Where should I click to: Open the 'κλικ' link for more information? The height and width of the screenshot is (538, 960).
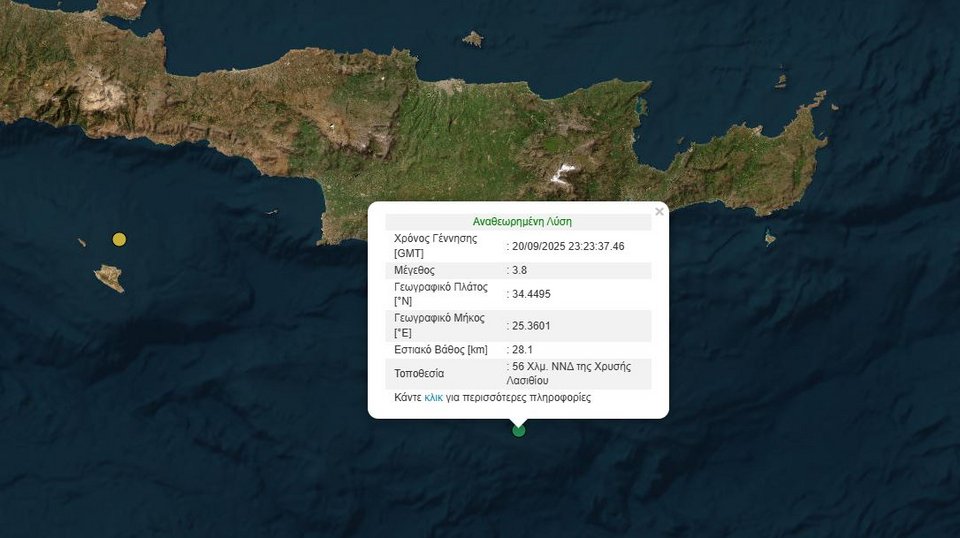[x=433, y=397]
